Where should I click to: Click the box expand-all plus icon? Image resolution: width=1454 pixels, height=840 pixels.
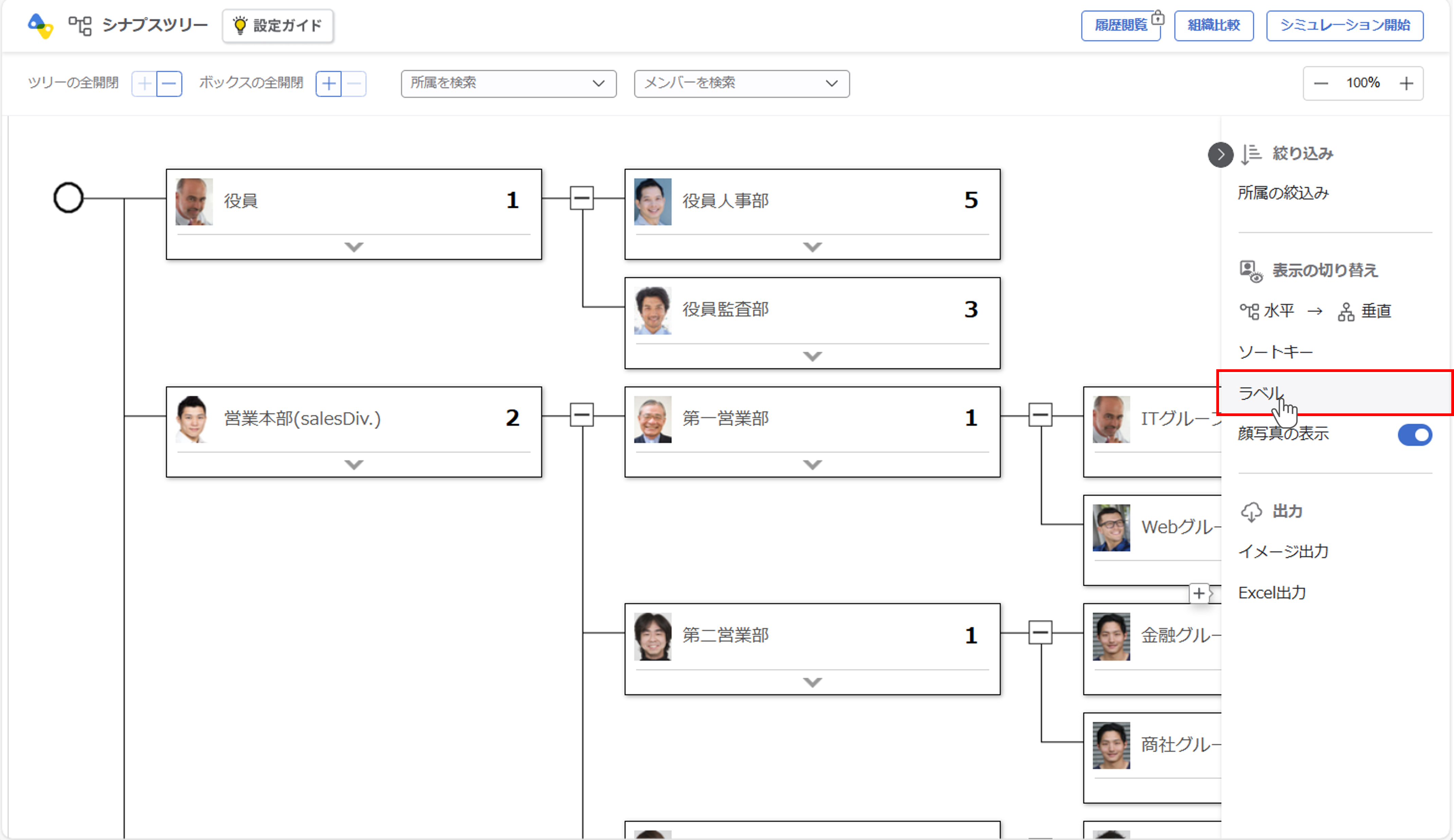click(x=328, y=83)
